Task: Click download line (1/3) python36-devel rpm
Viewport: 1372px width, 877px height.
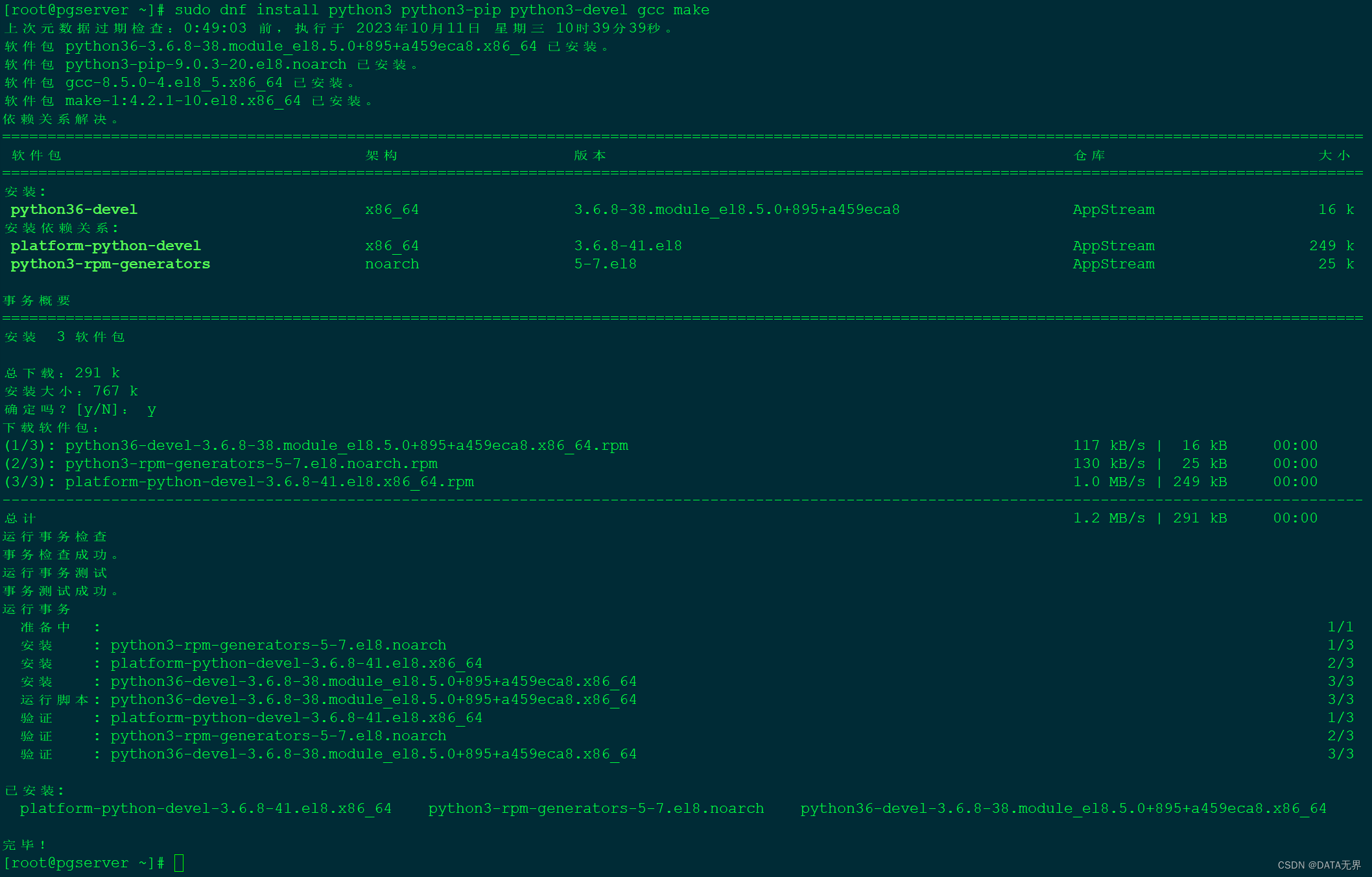Action: (316, 446)
